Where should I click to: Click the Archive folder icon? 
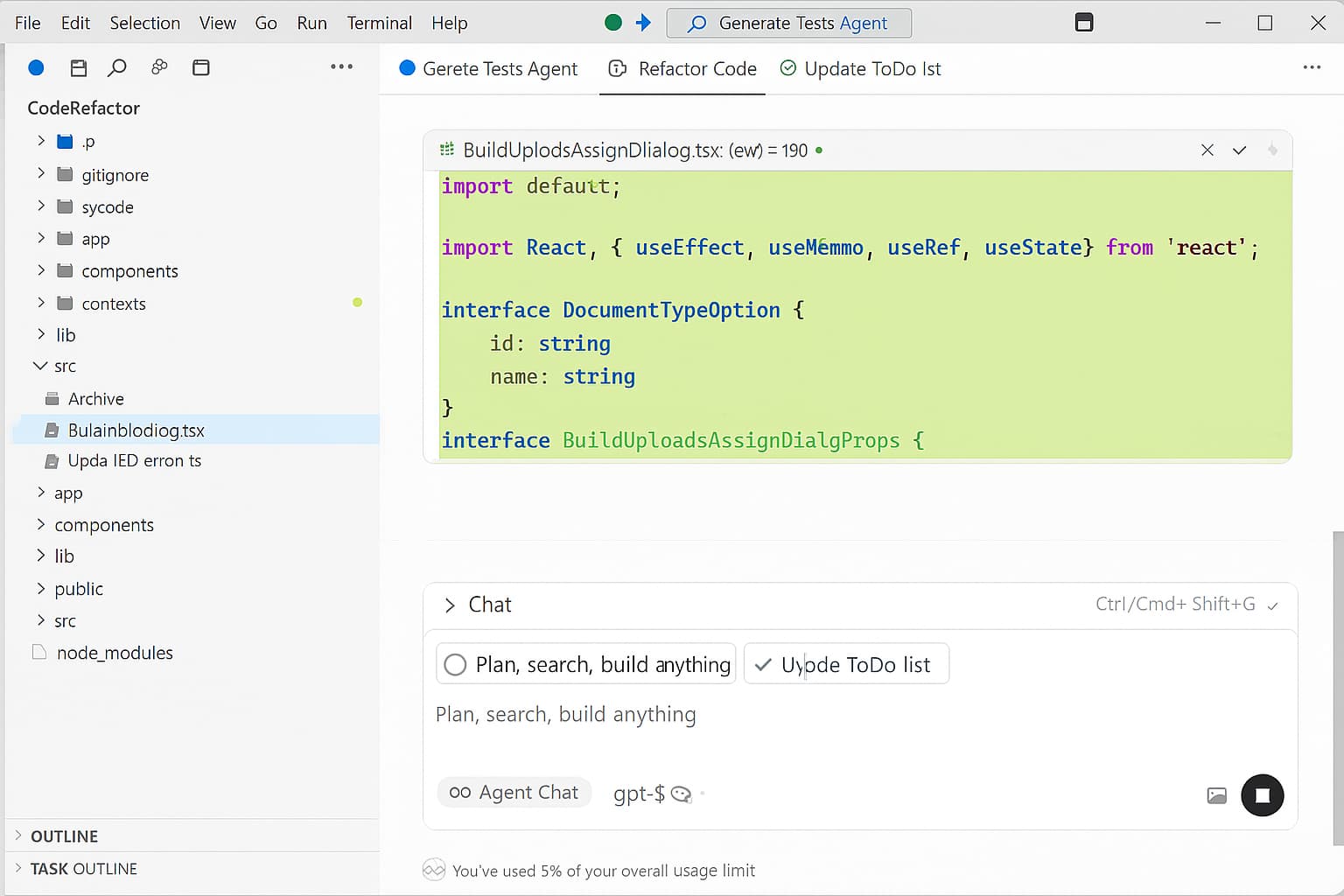pos(52,399)
